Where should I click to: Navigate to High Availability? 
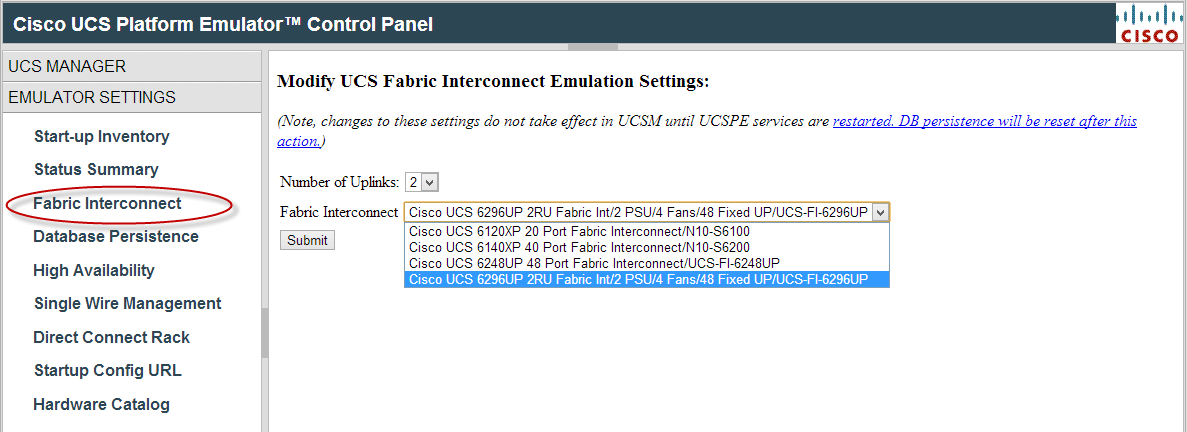tap(94, 270)
